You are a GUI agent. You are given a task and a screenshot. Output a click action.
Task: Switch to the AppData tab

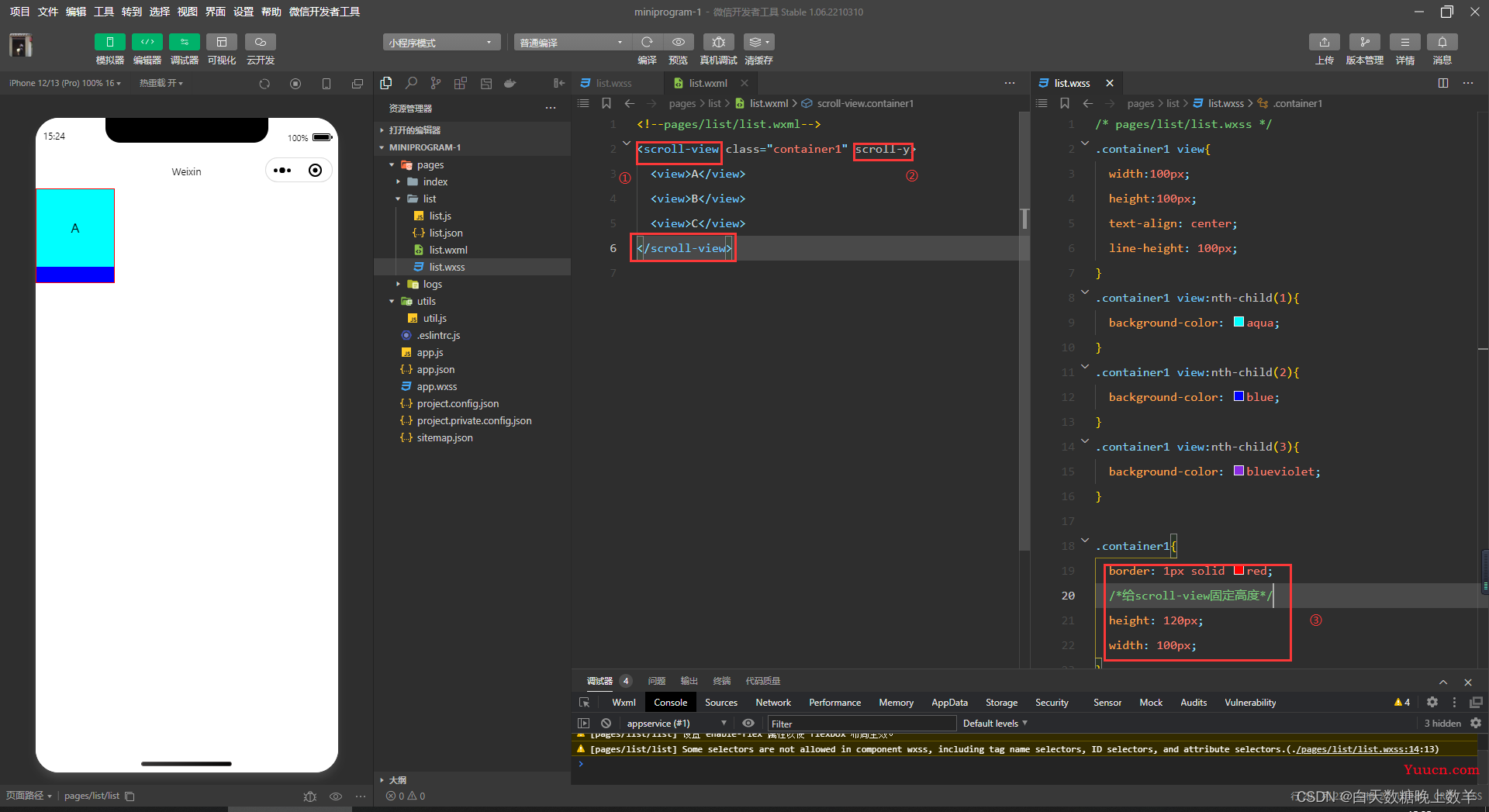949,703
